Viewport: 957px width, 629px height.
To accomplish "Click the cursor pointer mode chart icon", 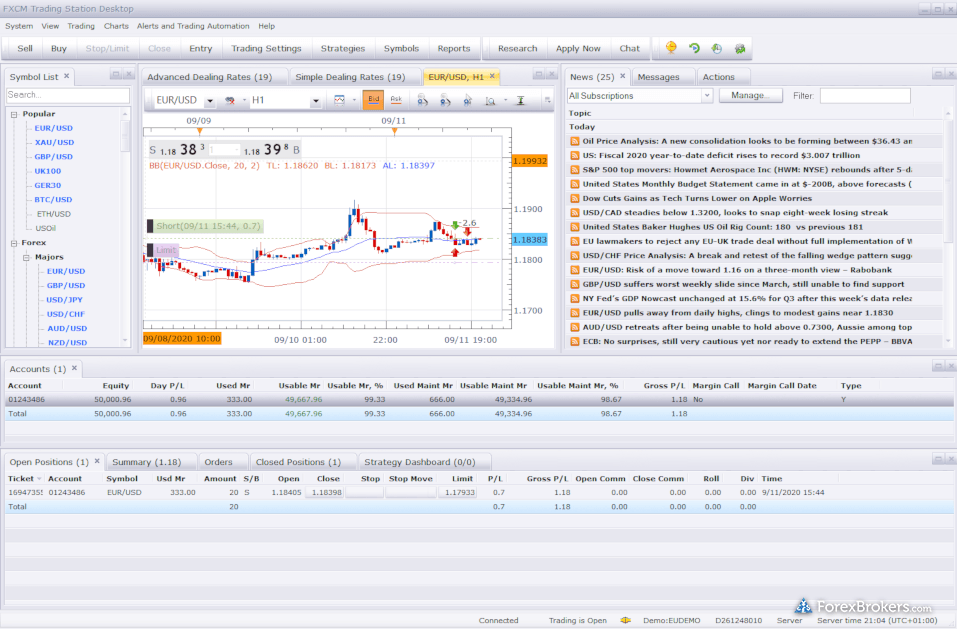I will tap(468, 100).
